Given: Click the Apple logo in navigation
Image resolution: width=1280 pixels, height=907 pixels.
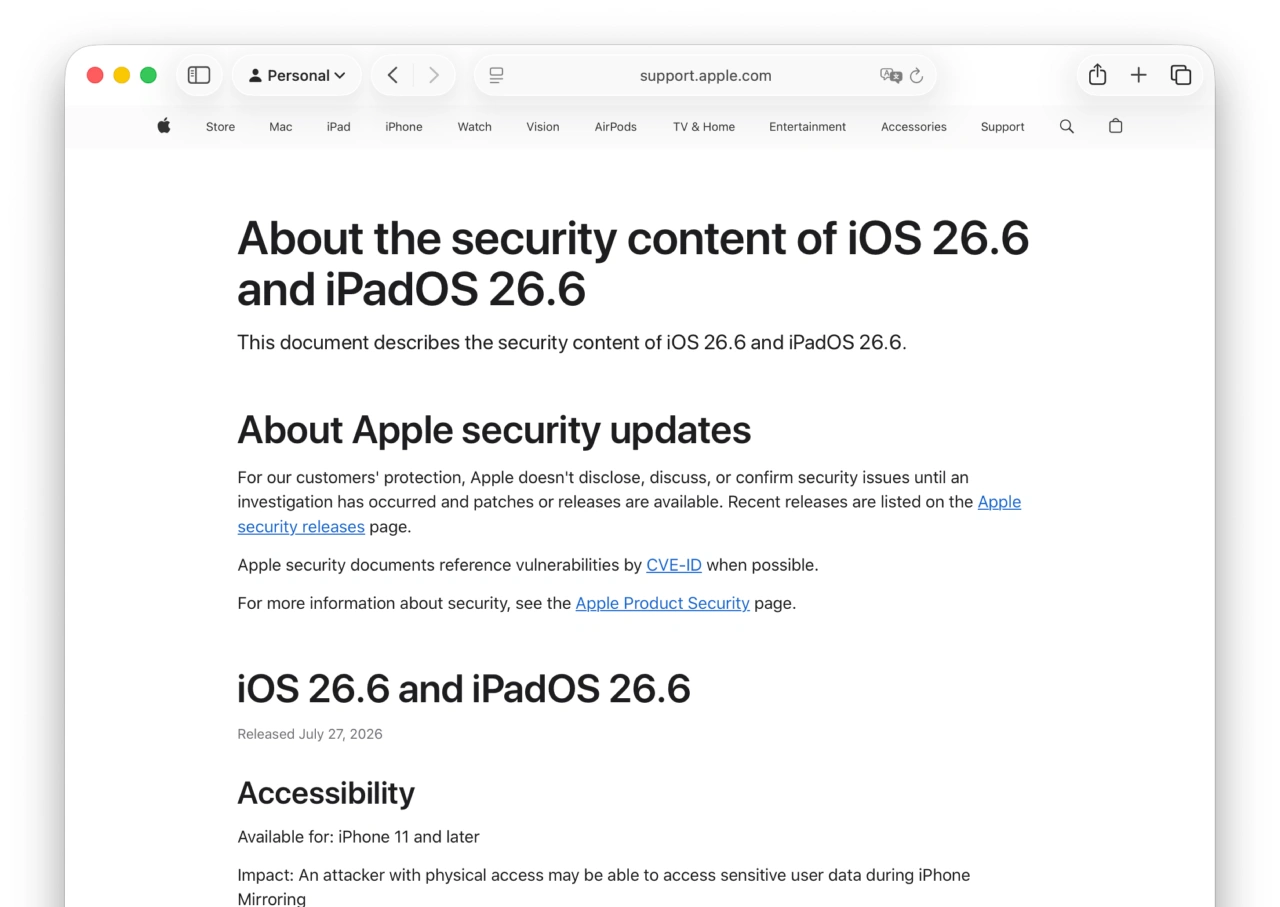Looking at the screenshot, I should click(x=164, y=126).
